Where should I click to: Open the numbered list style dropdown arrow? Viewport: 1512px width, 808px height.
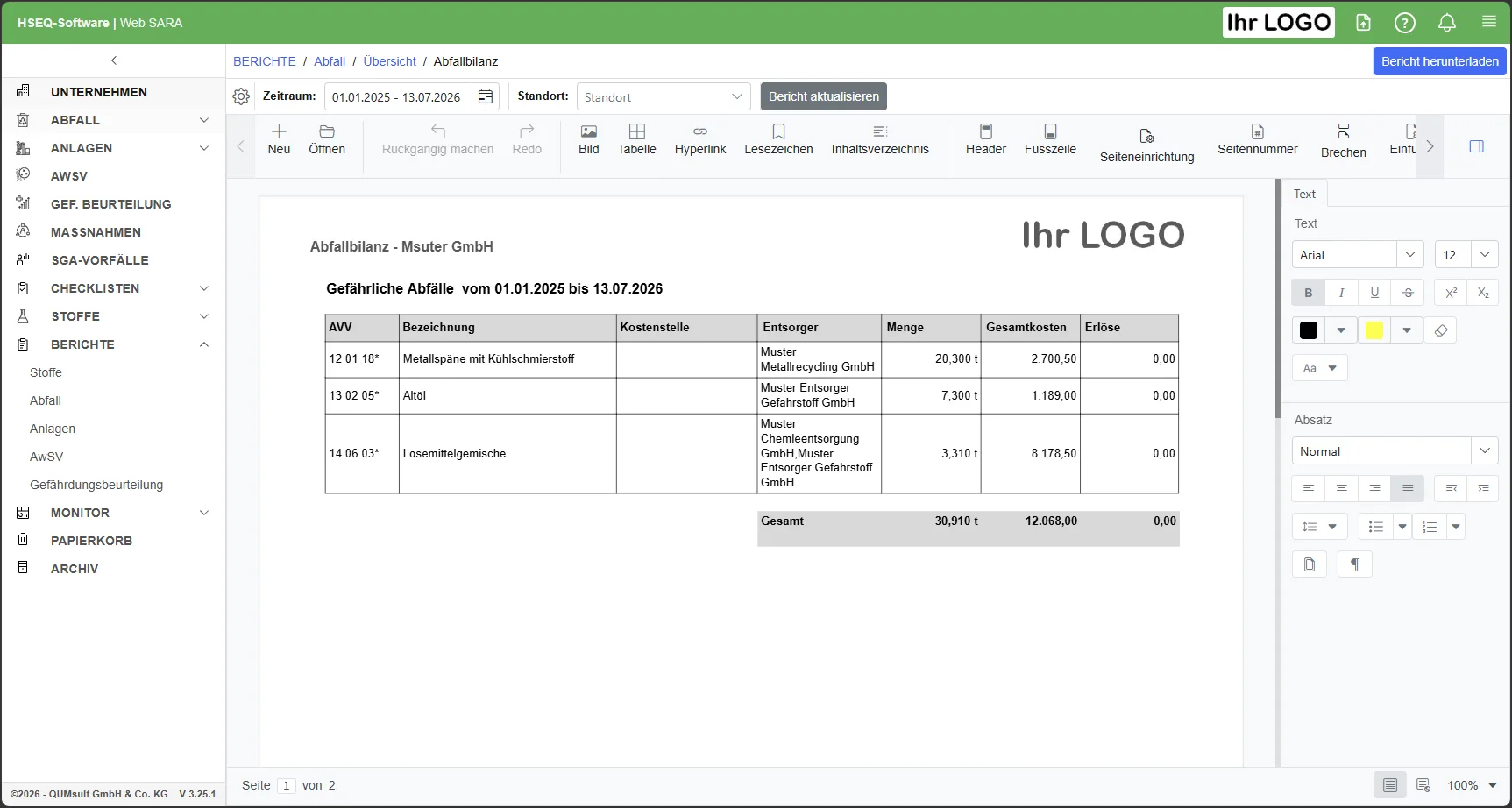[1456, 527]
